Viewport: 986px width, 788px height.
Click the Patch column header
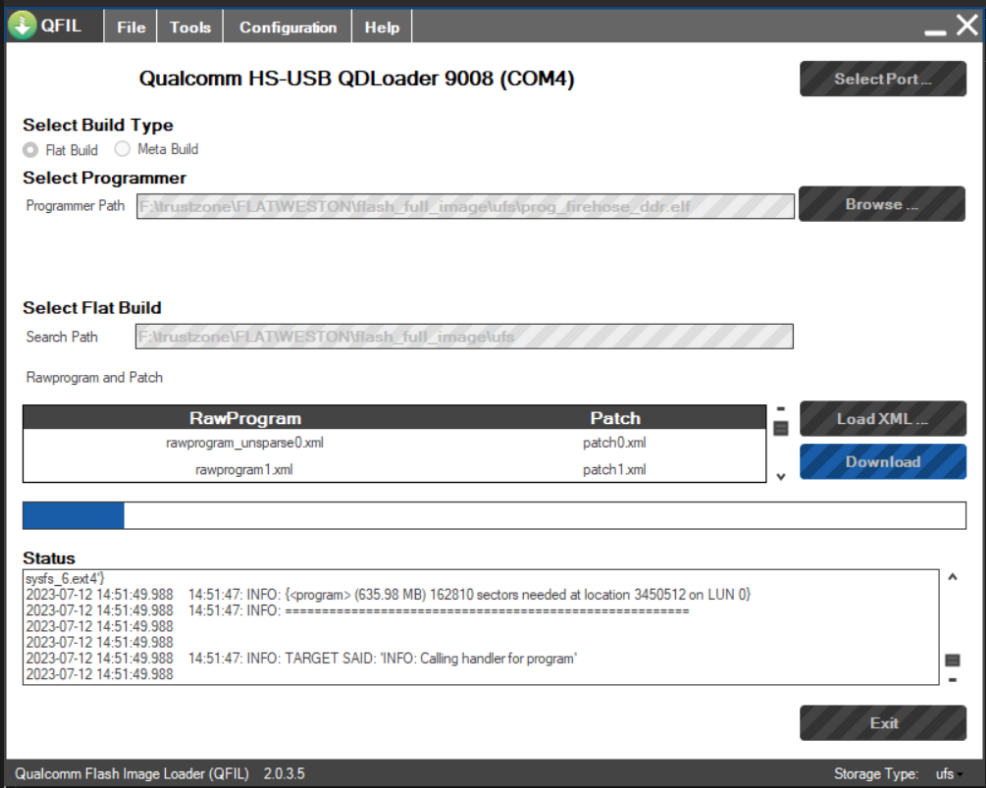pyautogui.click(x=615, y=418)
